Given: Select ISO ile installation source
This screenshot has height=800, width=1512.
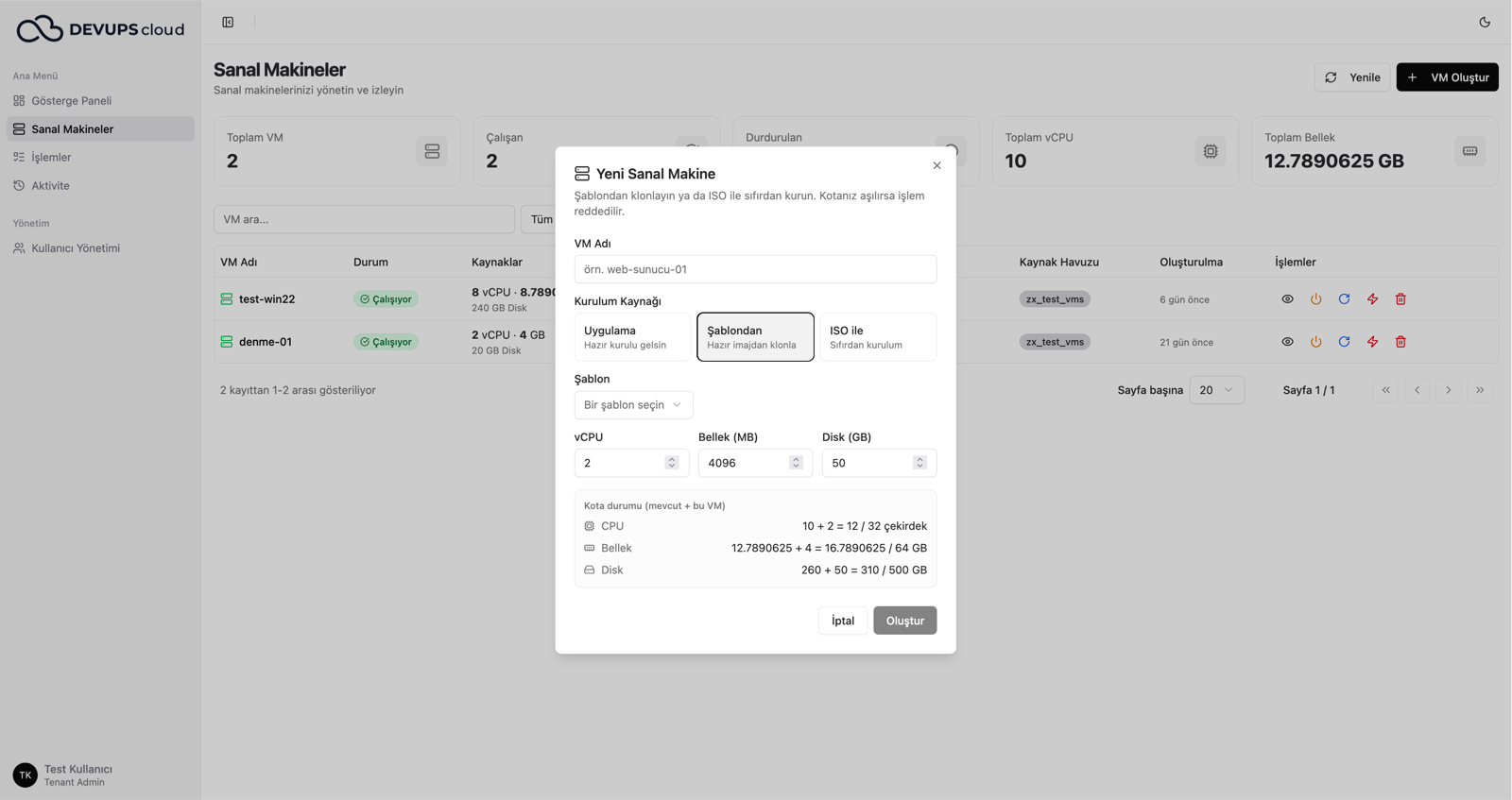Looking at the screenshot, I should pos(878,337).
